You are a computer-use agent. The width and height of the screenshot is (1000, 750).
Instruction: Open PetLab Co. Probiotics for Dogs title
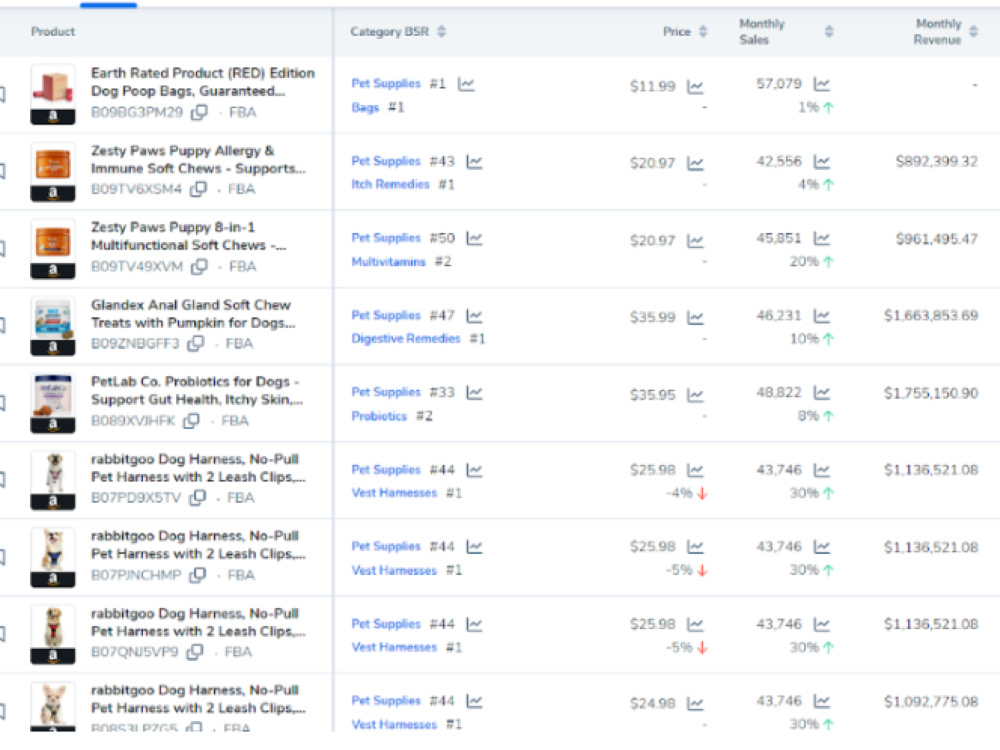197,390
